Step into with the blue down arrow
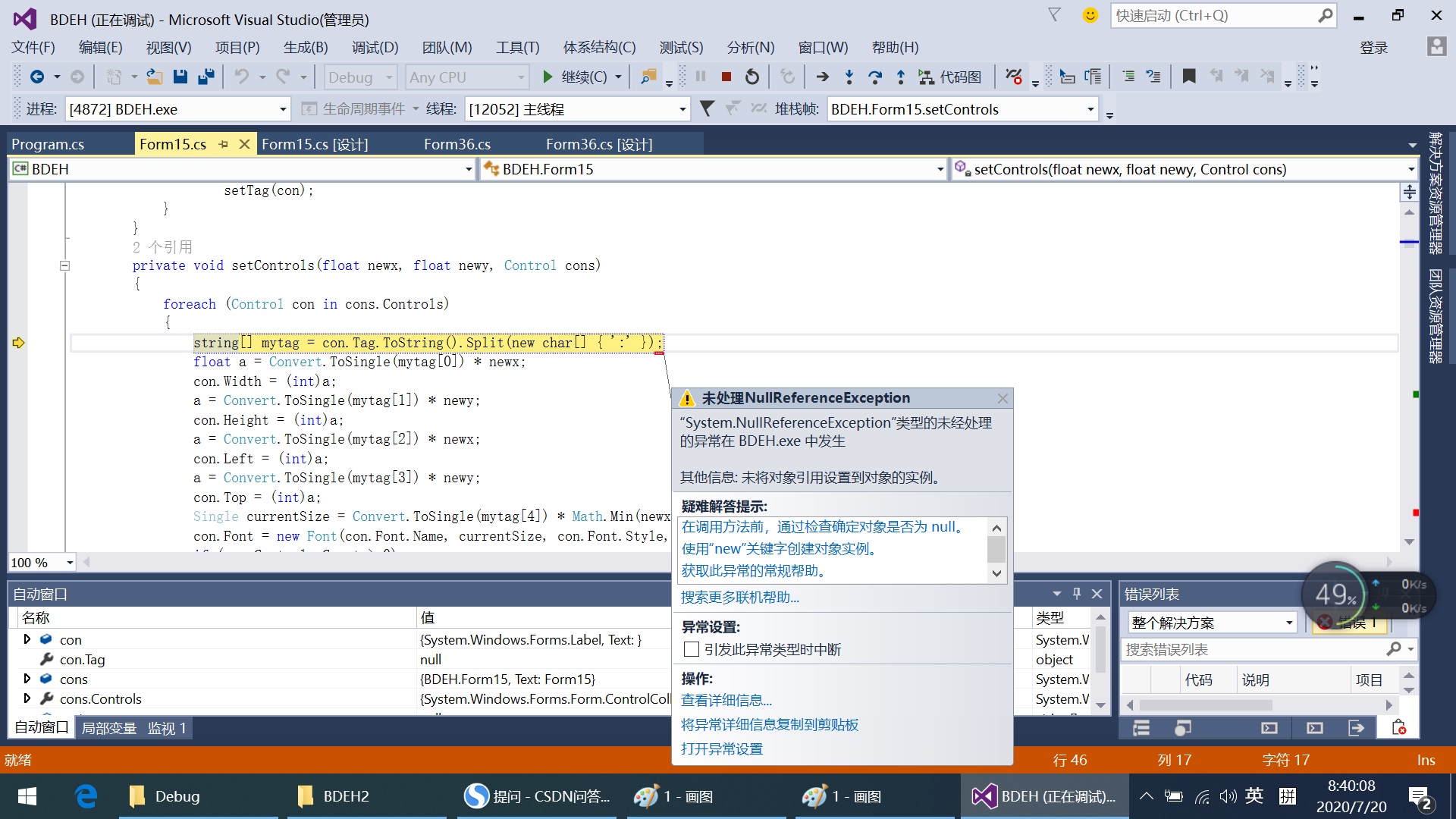This screenshot has width=1456, height=819. point(849,77)
